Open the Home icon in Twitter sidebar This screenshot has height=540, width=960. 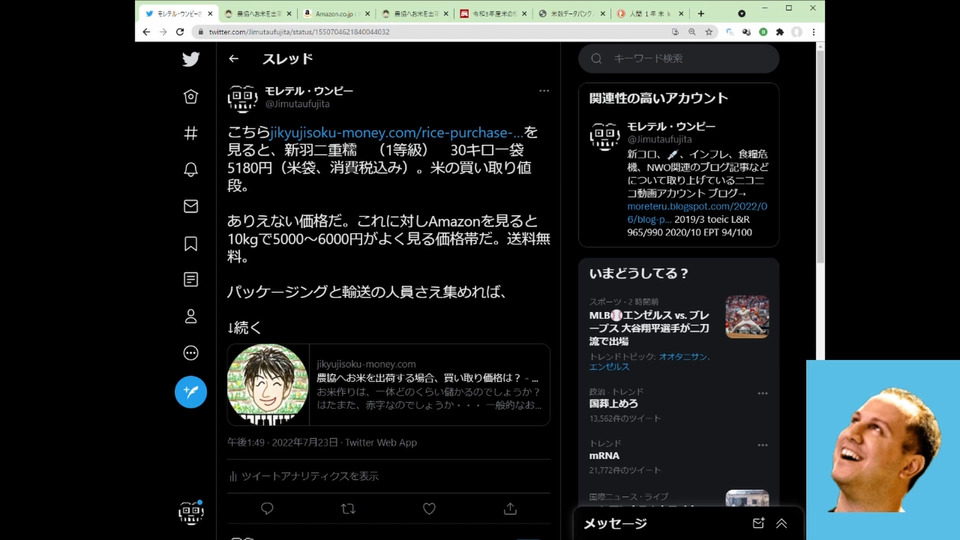[191, 97]
